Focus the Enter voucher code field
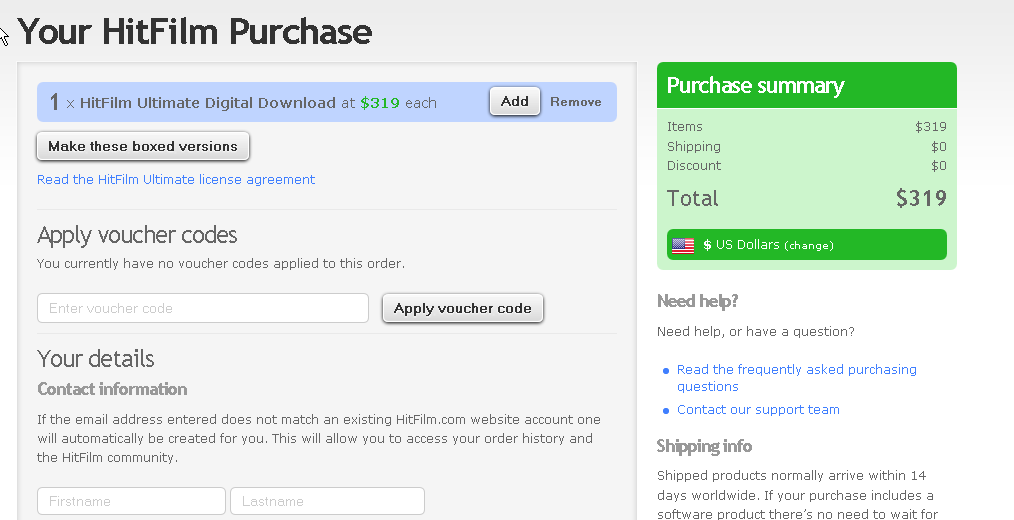Viewport: 1014px width, 520px height. 203,308
